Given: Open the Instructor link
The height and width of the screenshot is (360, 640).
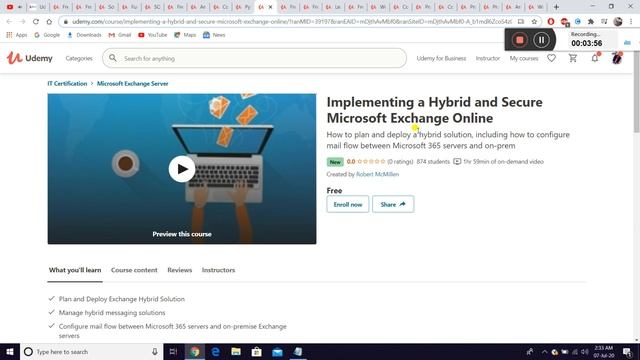Looking at the screenshot, I should [487, 58].
